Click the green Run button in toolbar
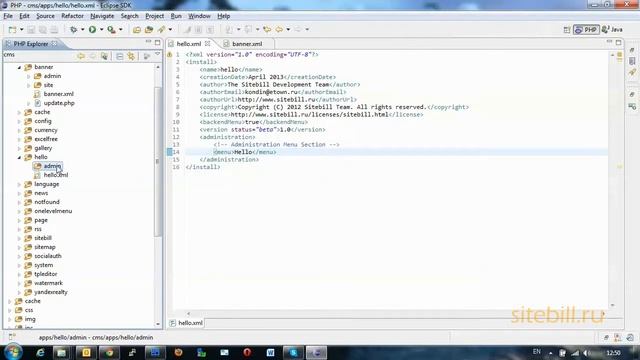Screen dimensions: 640x360 [93, 29]
